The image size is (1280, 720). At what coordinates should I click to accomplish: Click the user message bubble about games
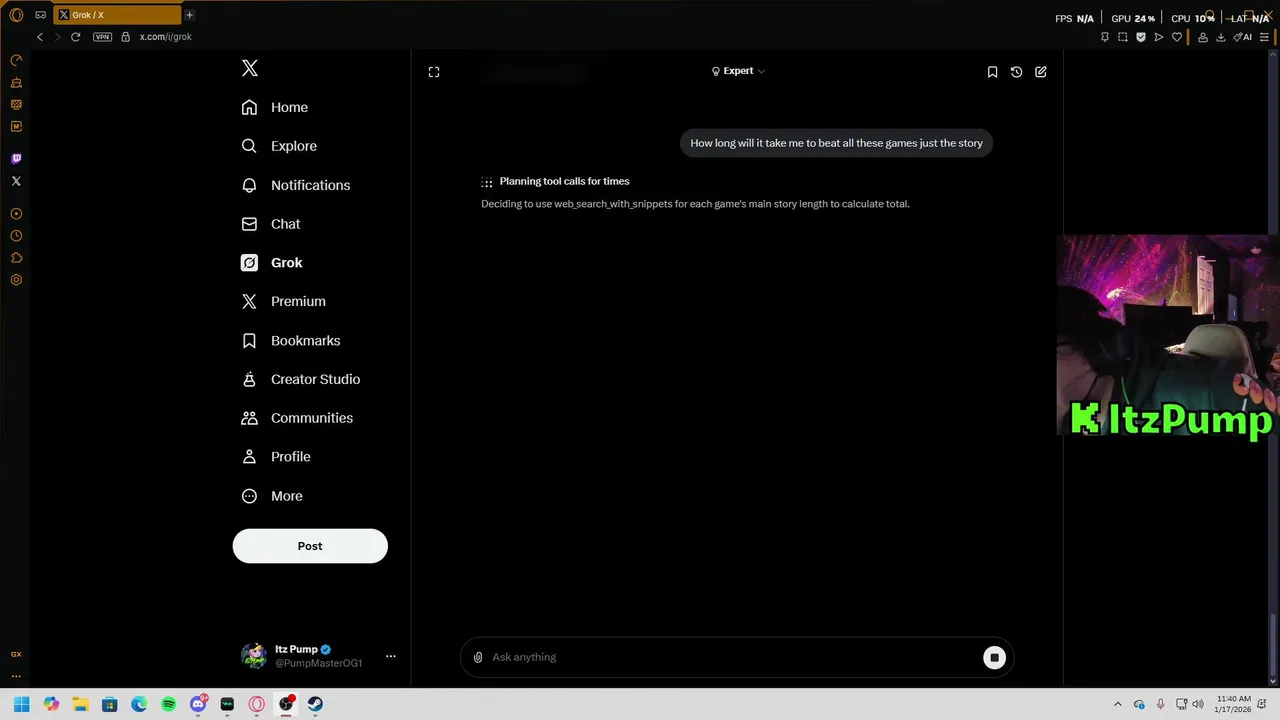click(837, 143)
